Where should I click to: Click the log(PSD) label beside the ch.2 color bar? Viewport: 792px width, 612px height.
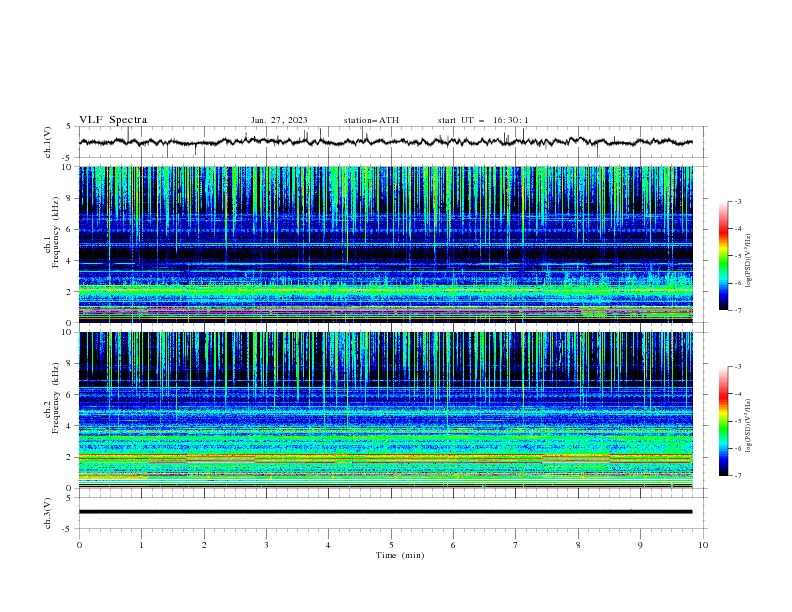click(748, 426)
